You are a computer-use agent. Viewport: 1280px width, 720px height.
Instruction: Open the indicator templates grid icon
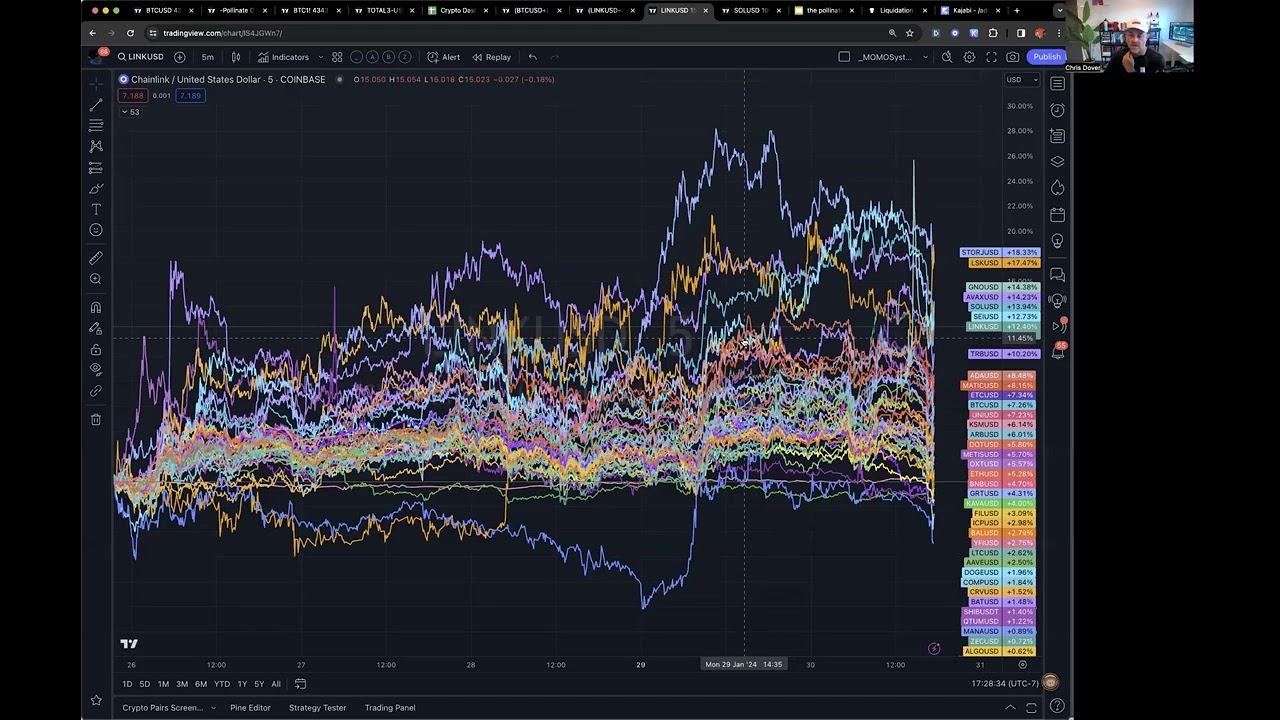pos(337,57)
